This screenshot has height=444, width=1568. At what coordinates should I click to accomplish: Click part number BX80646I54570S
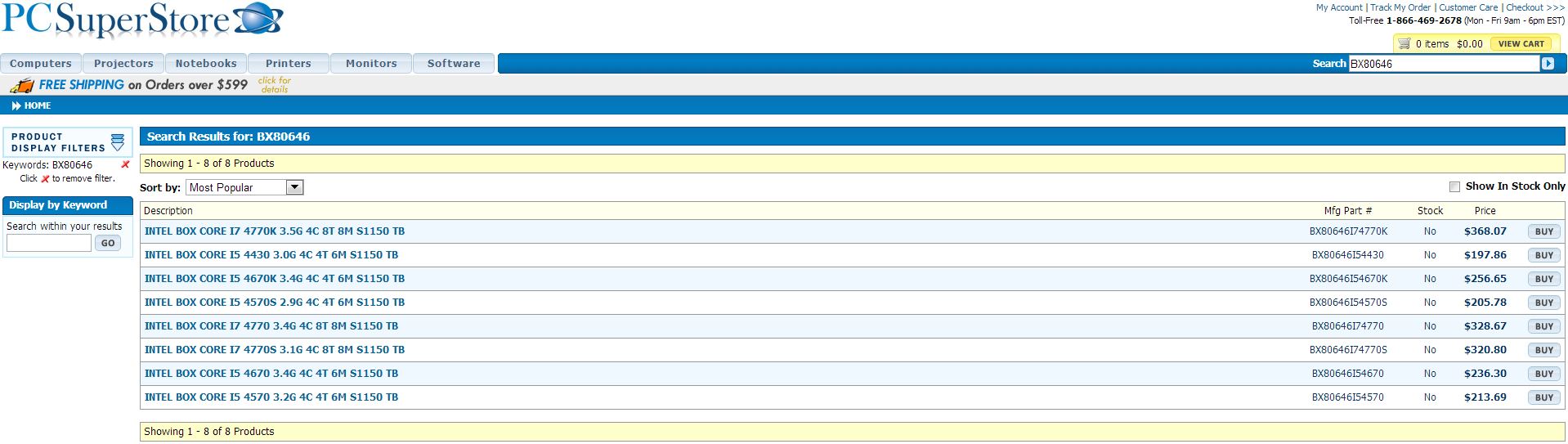[x=1348, y=303]
